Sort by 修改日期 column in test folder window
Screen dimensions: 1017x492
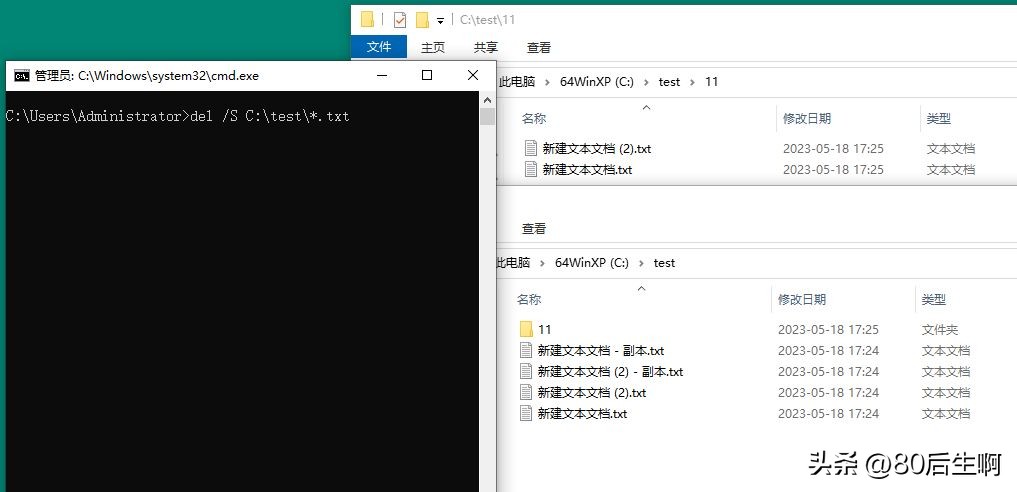pos(802,299)
